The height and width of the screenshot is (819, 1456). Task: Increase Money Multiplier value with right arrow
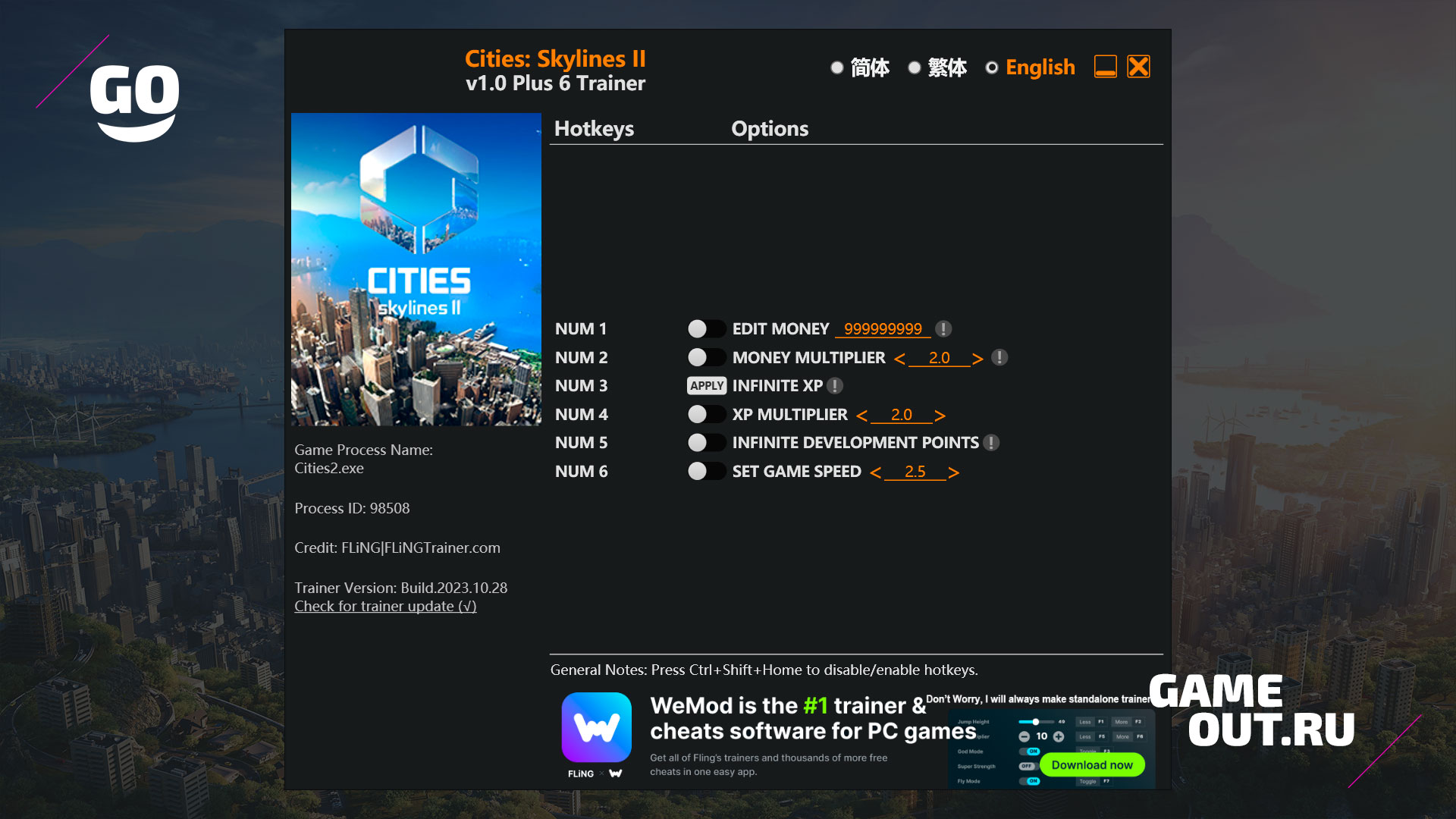point(978,358)
